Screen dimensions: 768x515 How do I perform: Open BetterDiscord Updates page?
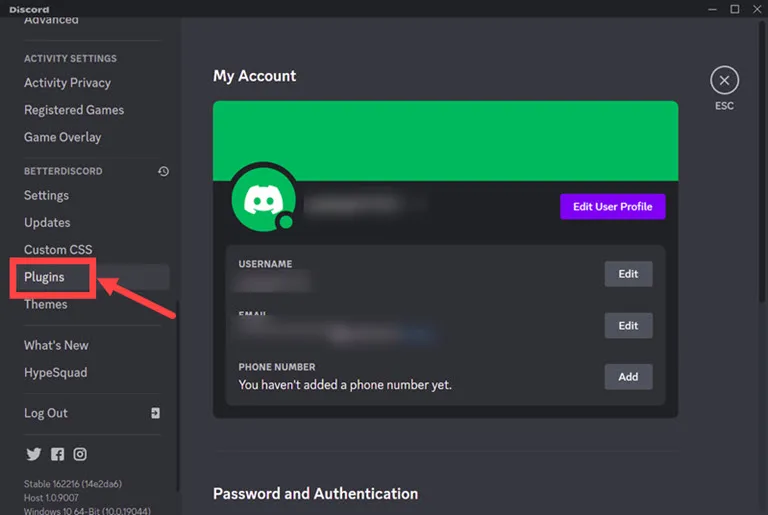[47, 222]
